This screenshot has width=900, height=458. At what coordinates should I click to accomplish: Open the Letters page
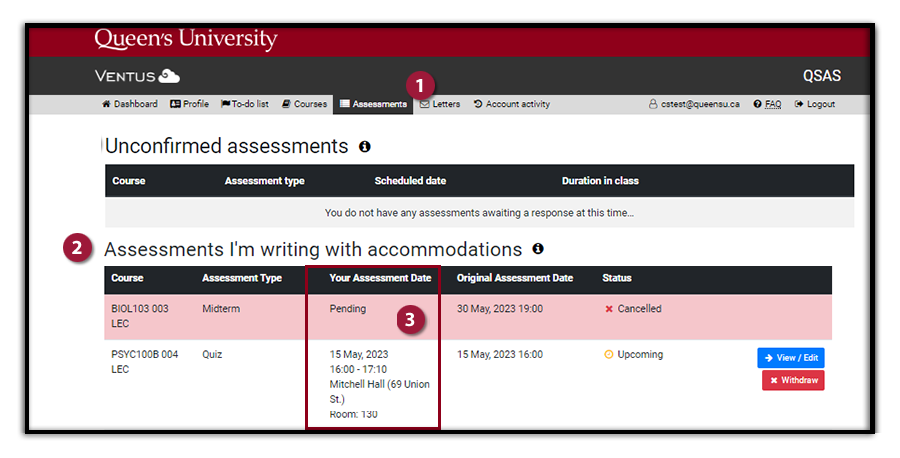440,104
